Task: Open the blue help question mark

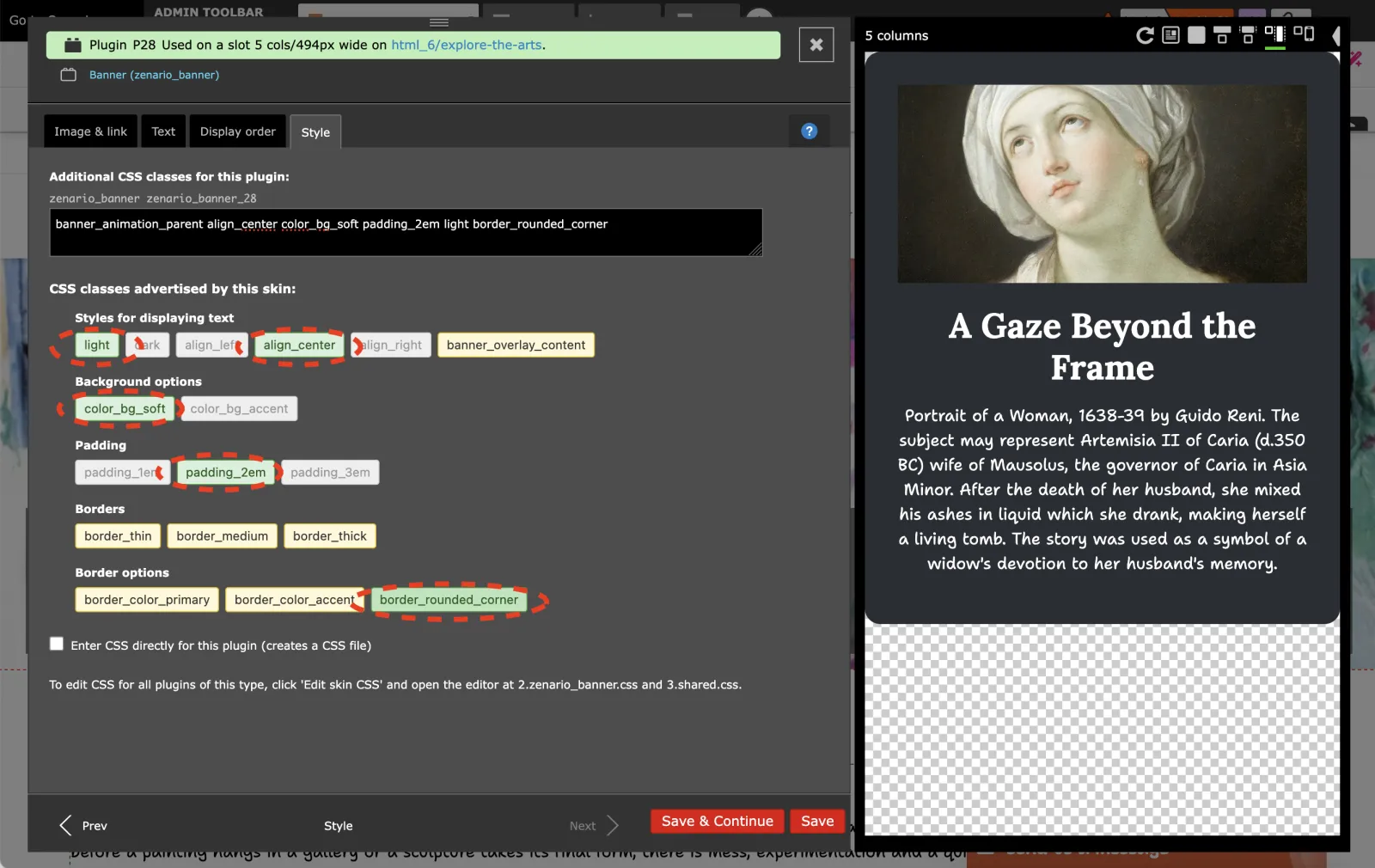Action: (809, 131)
